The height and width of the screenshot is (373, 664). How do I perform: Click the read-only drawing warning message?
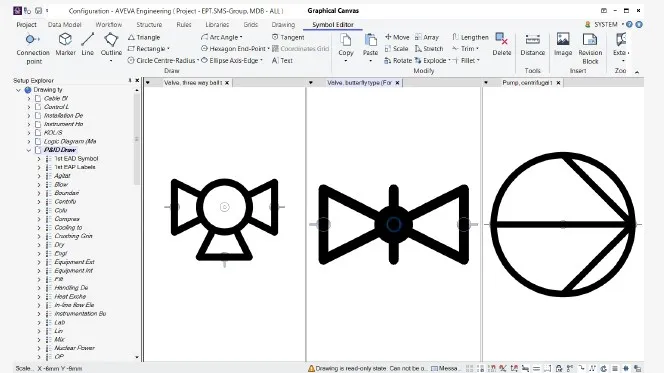click(x=368, y=368)
